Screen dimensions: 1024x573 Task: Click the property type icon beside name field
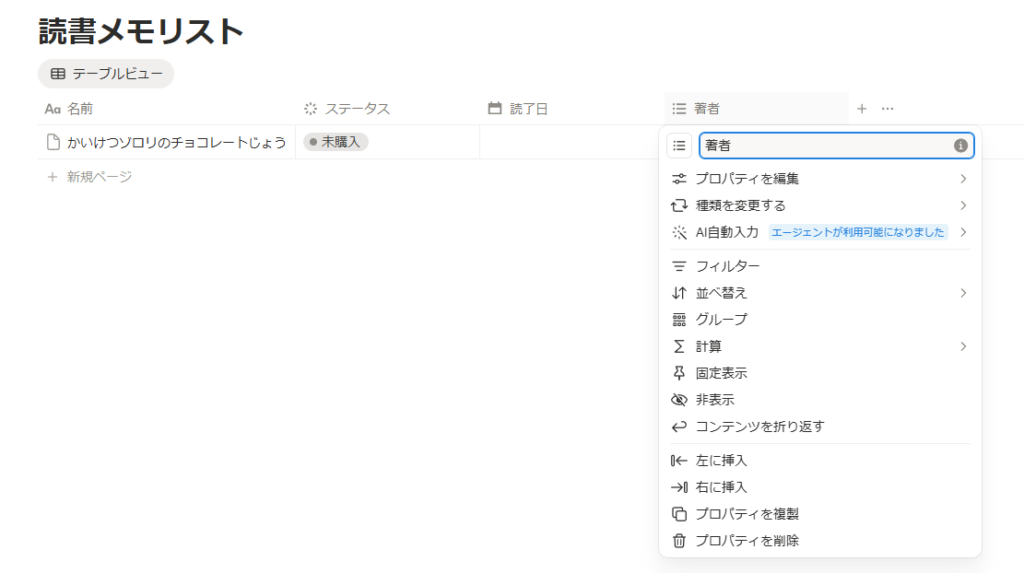point(680,146)
